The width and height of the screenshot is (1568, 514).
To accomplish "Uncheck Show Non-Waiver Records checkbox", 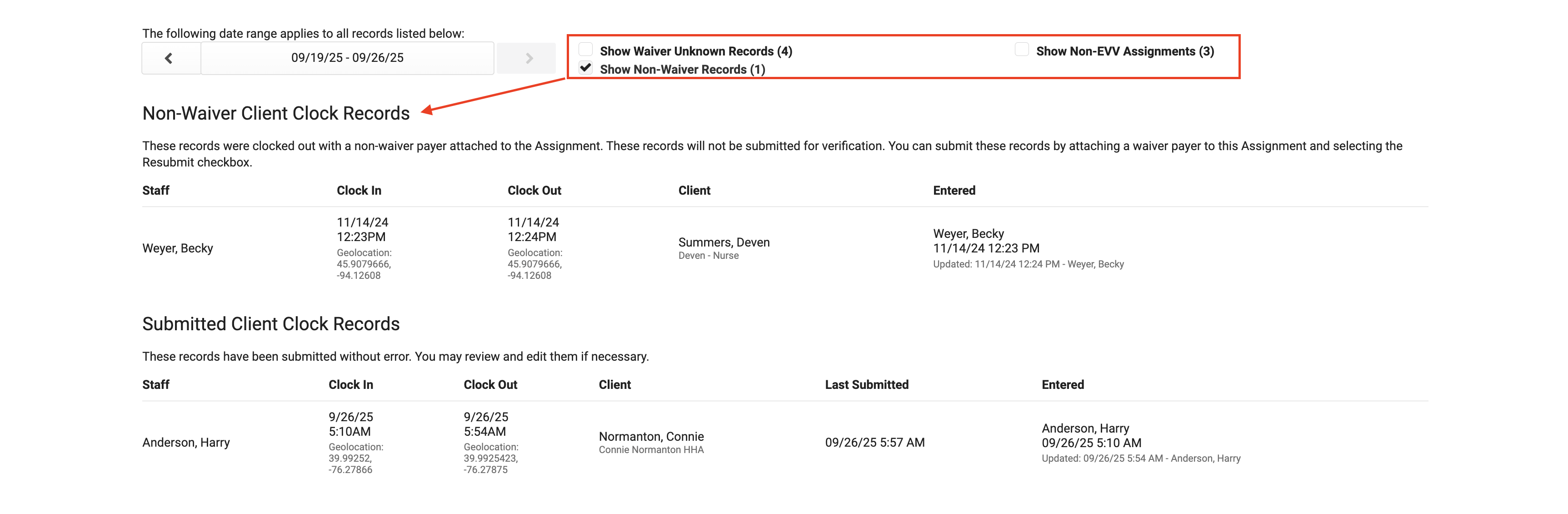I will [585, 68].
